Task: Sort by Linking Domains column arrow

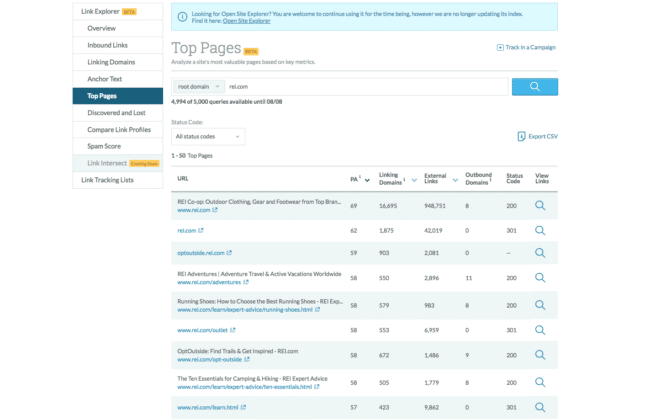Action: pos(414,180)
